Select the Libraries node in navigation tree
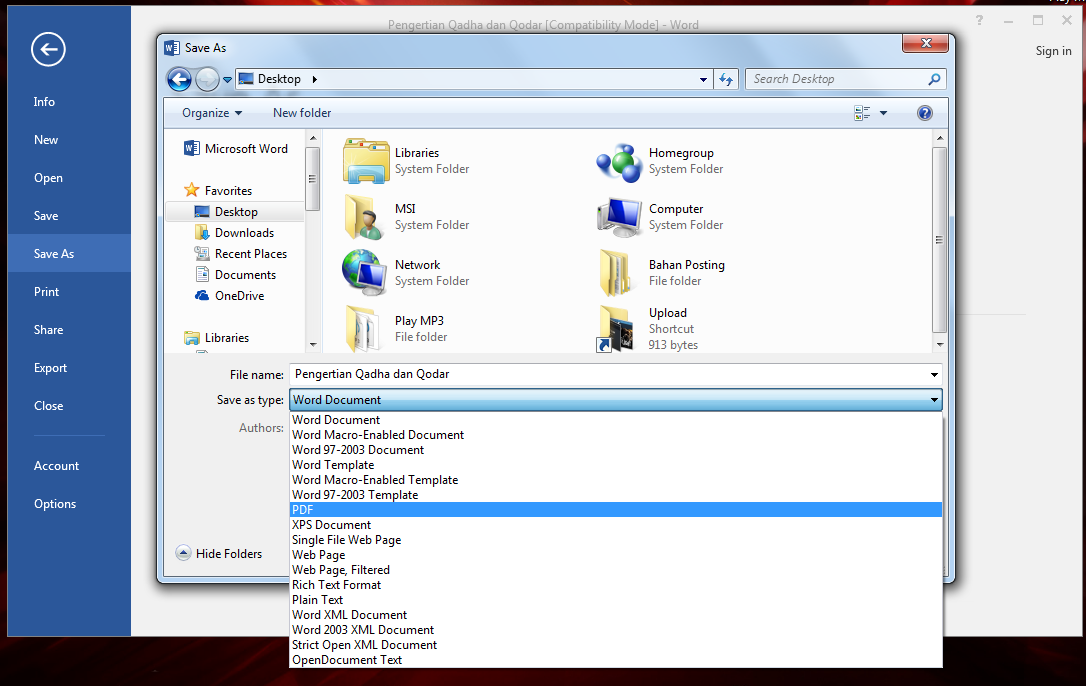The width and height of the screenshot is (1086, 686). tap(226, 338)
